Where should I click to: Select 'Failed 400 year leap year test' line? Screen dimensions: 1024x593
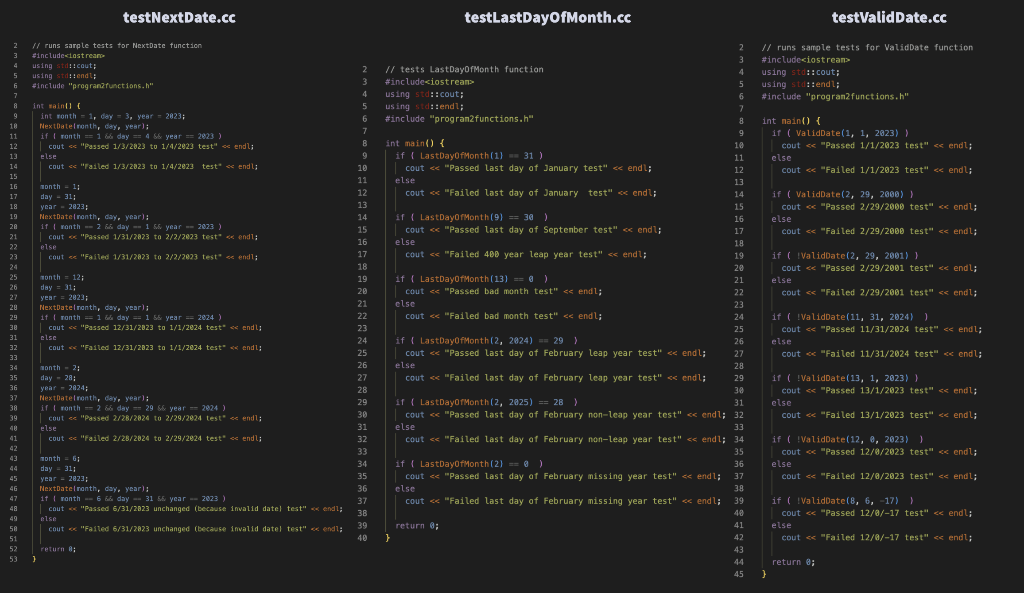526,254
